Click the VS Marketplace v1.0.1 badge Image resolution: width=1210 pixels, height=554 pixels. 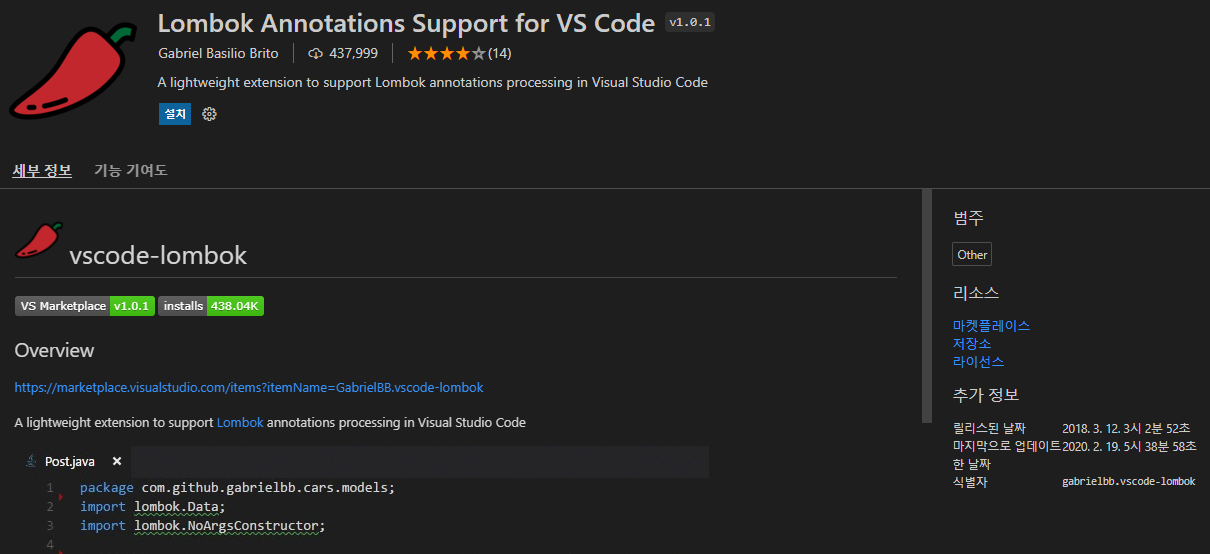[85, 306]
